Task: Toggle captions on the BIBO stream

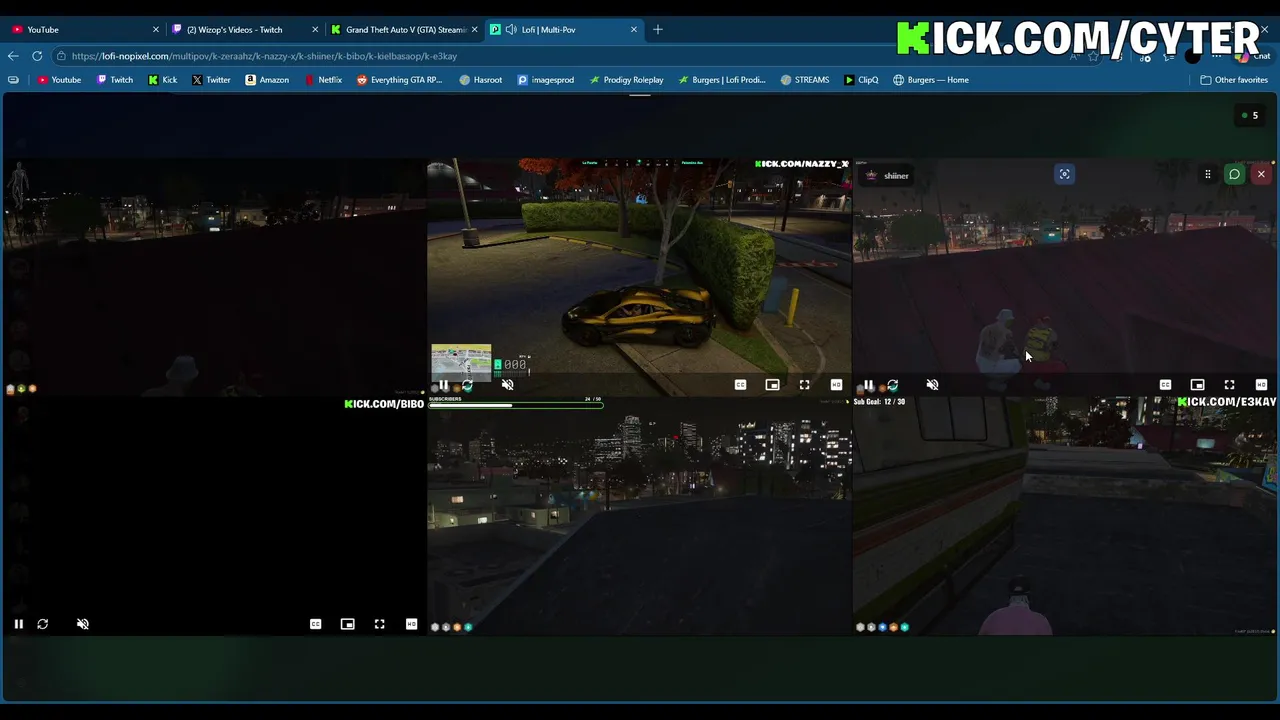Action: [315, 624]
